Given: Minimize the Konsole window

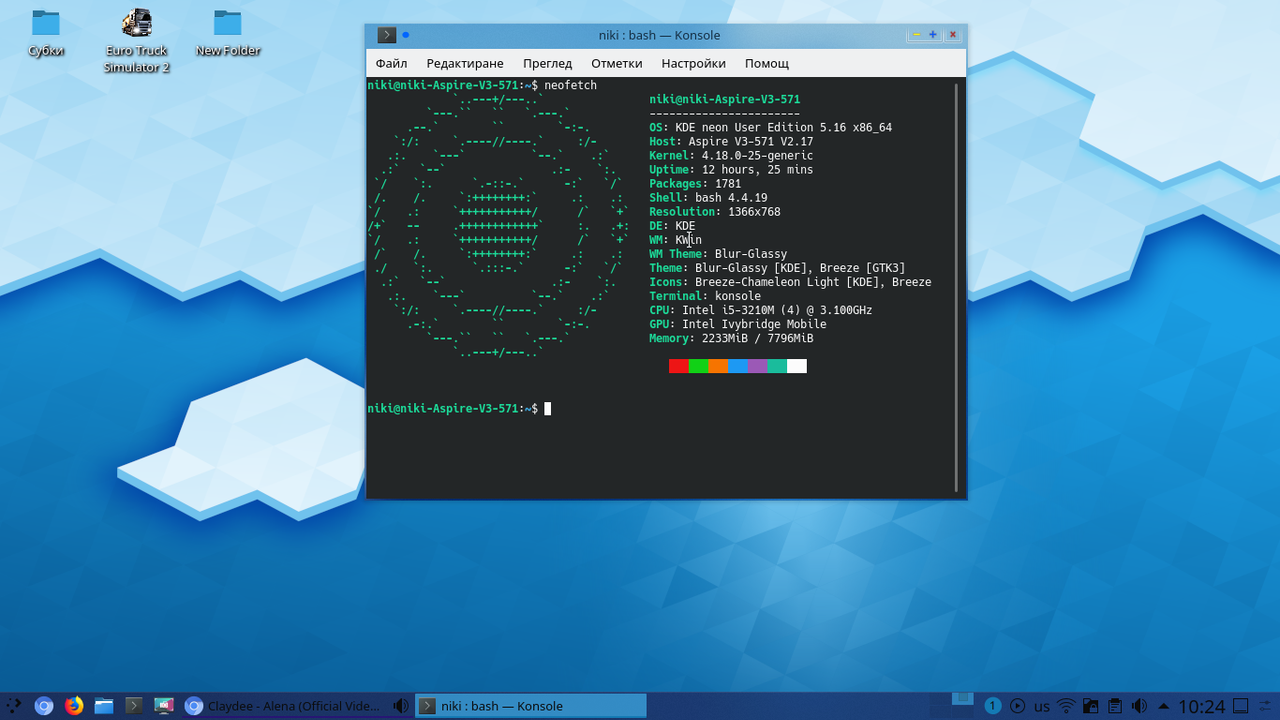Looking at the screenshot, I should (916, 35).
